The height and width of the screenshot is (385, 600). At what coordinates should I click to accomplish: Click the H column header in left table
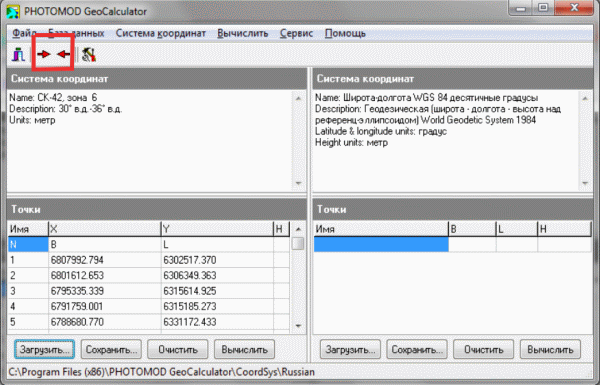click(281, 229)
